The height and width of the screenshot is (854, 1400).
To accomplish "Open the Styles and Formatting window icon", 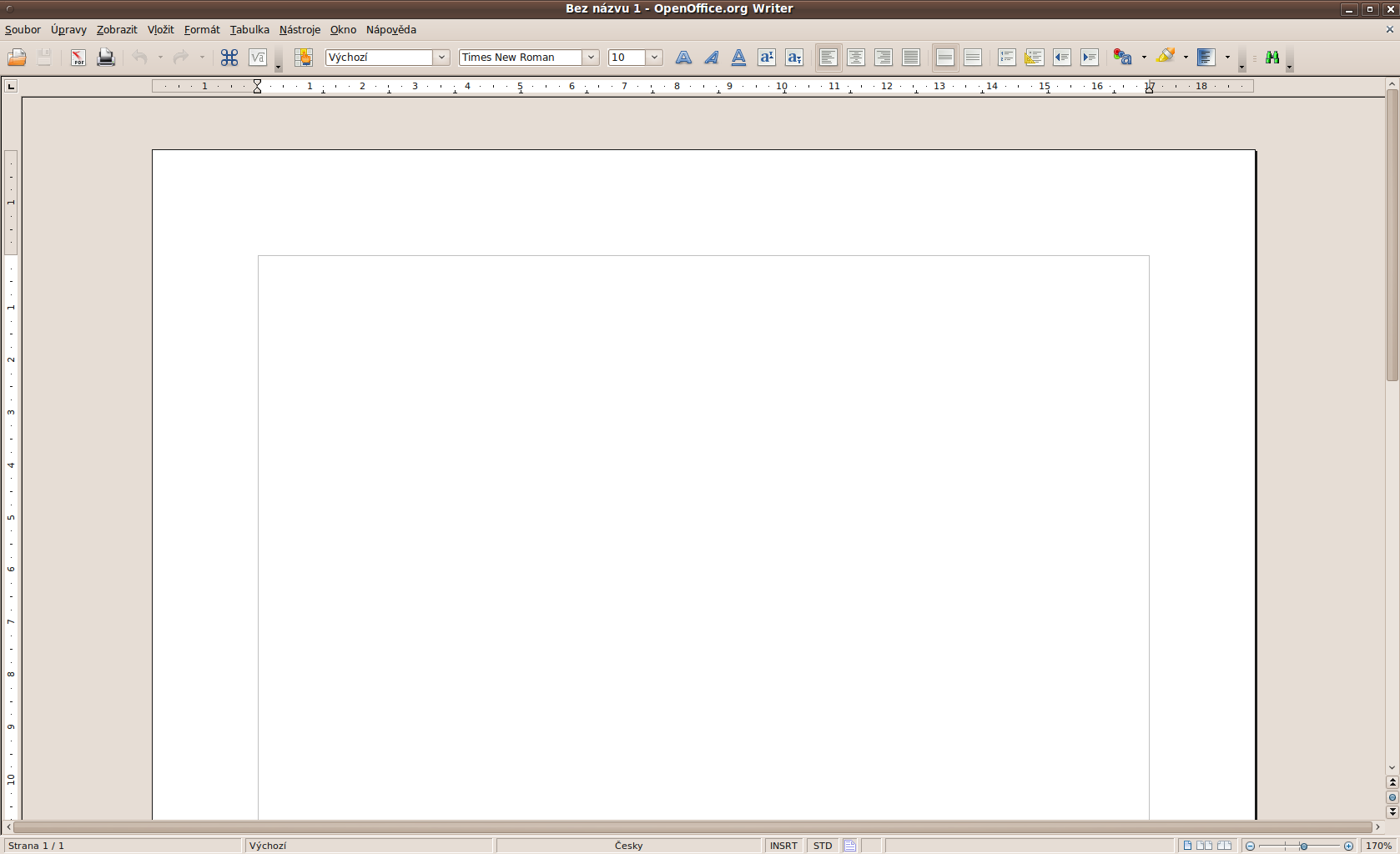I will tap(303, 58).
